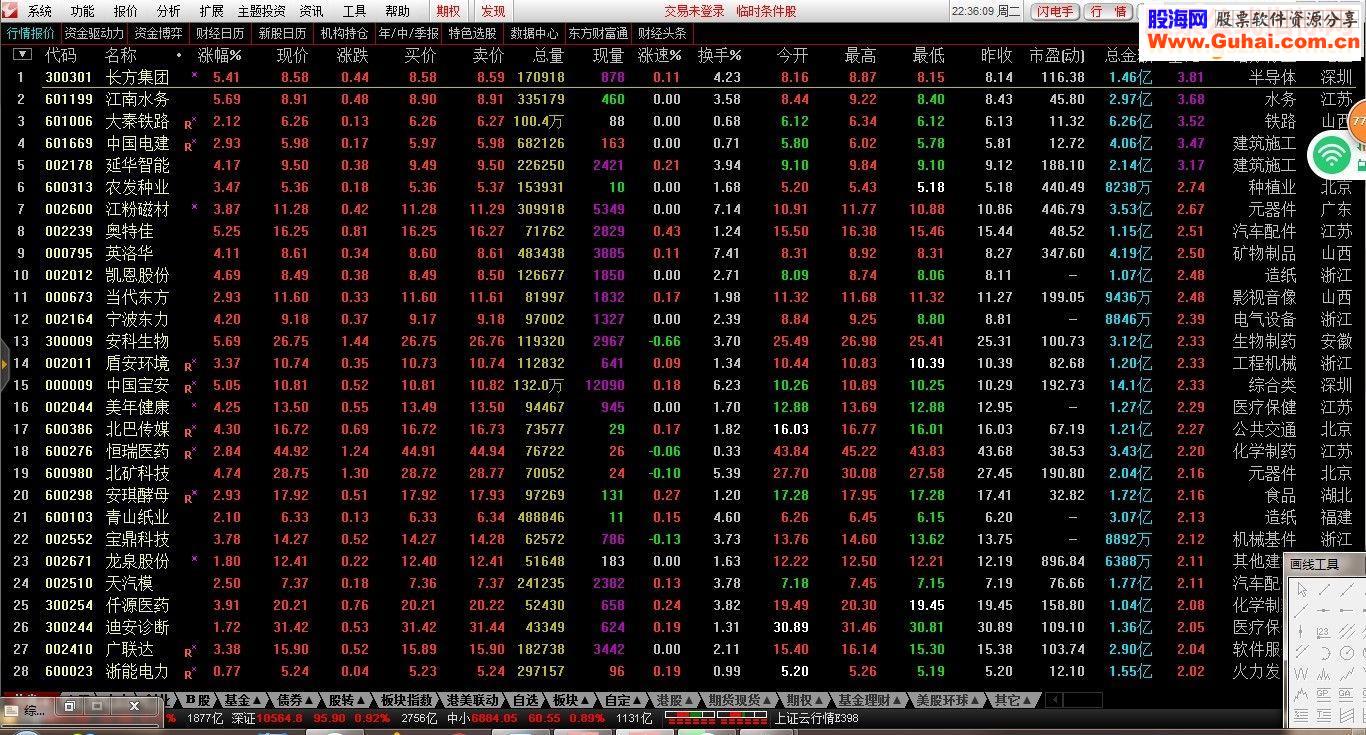The height and width of the screenshot is (735, 1366).
Task: Open the table corner dropdown arrow above row 1
Action: 22,55
